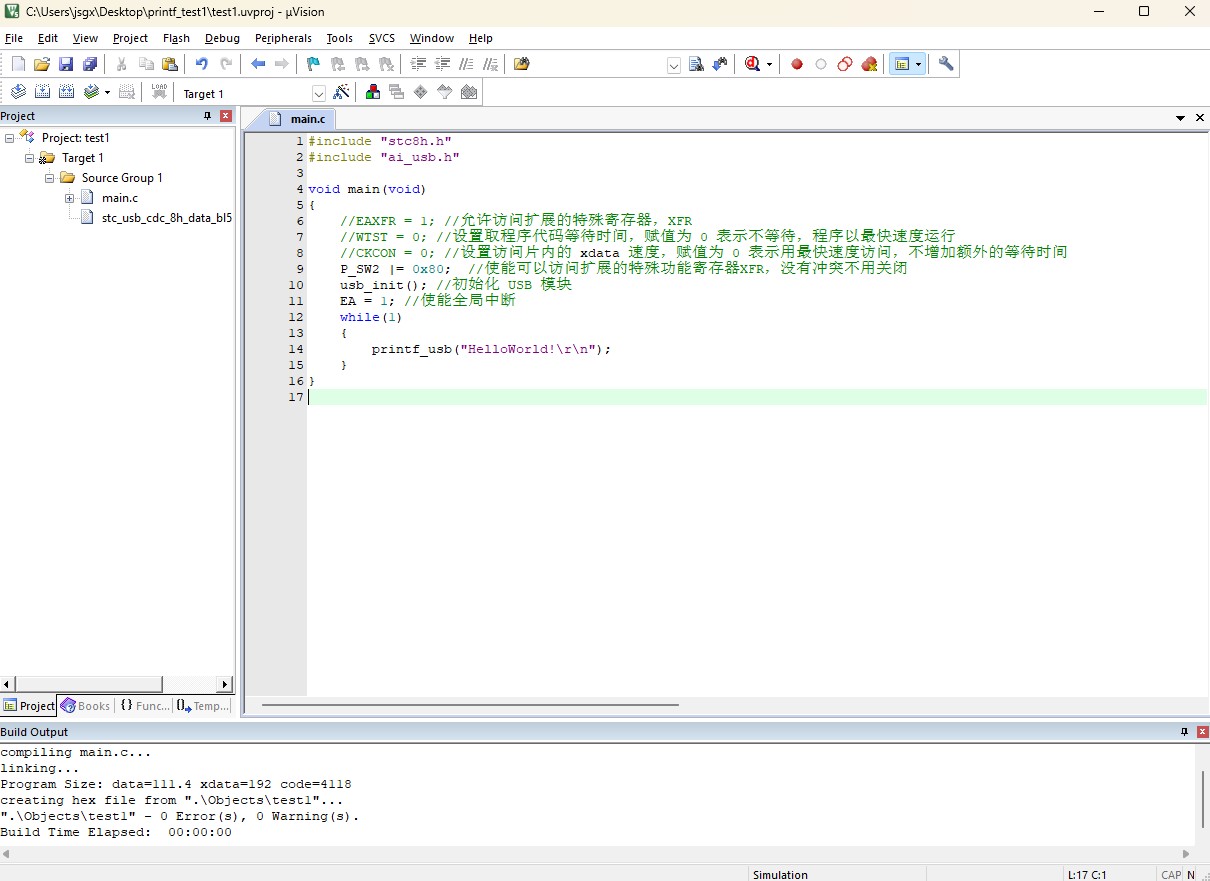Click the Save All icon
The image size is (1210, 881).
click(90, 64)
